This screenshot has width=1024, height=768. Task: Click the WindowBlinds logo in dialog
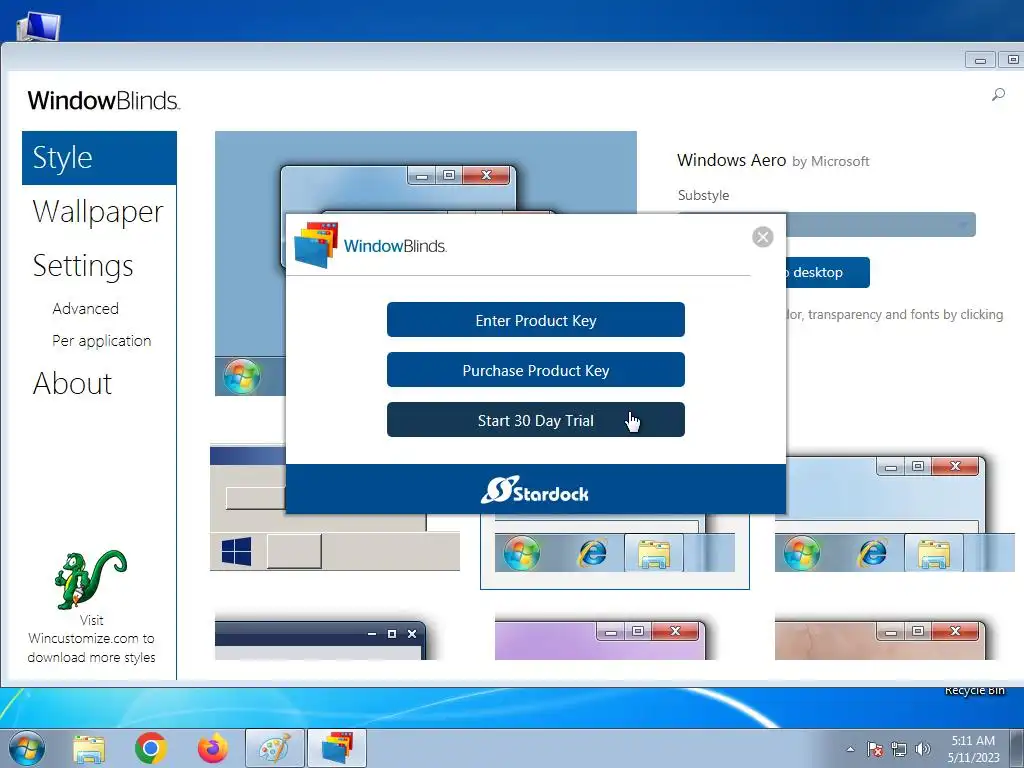pyautogui.click(x=370, y=246)
